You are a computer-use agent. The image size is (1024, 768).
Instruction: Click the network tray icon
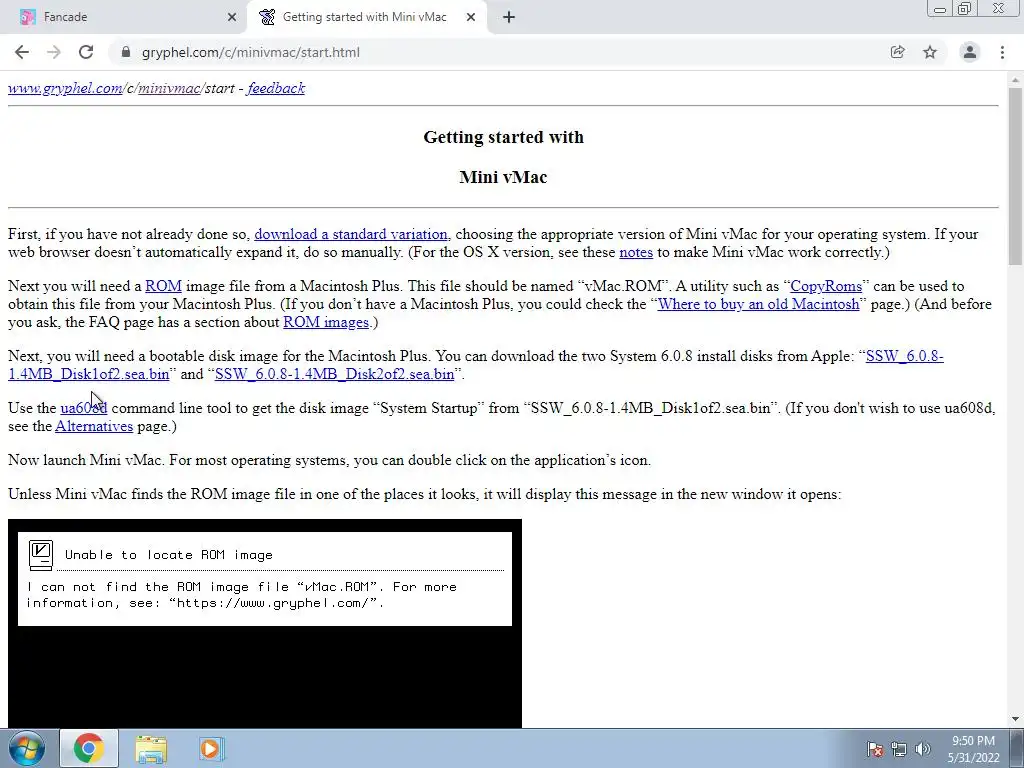pos(899,750)
